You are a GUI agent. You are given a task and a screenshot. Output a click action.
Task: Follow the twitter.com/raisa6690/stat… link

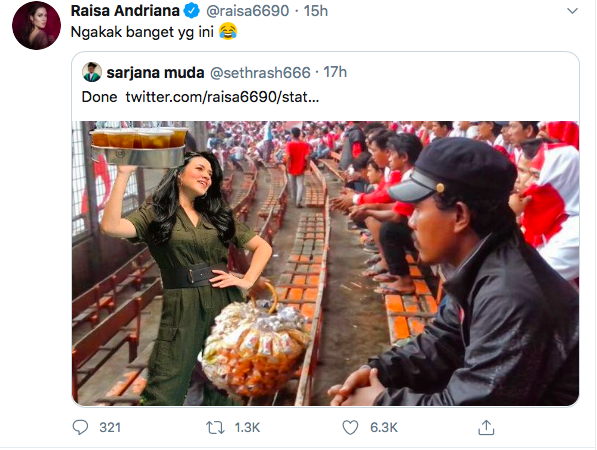click(x=222, y=97)
